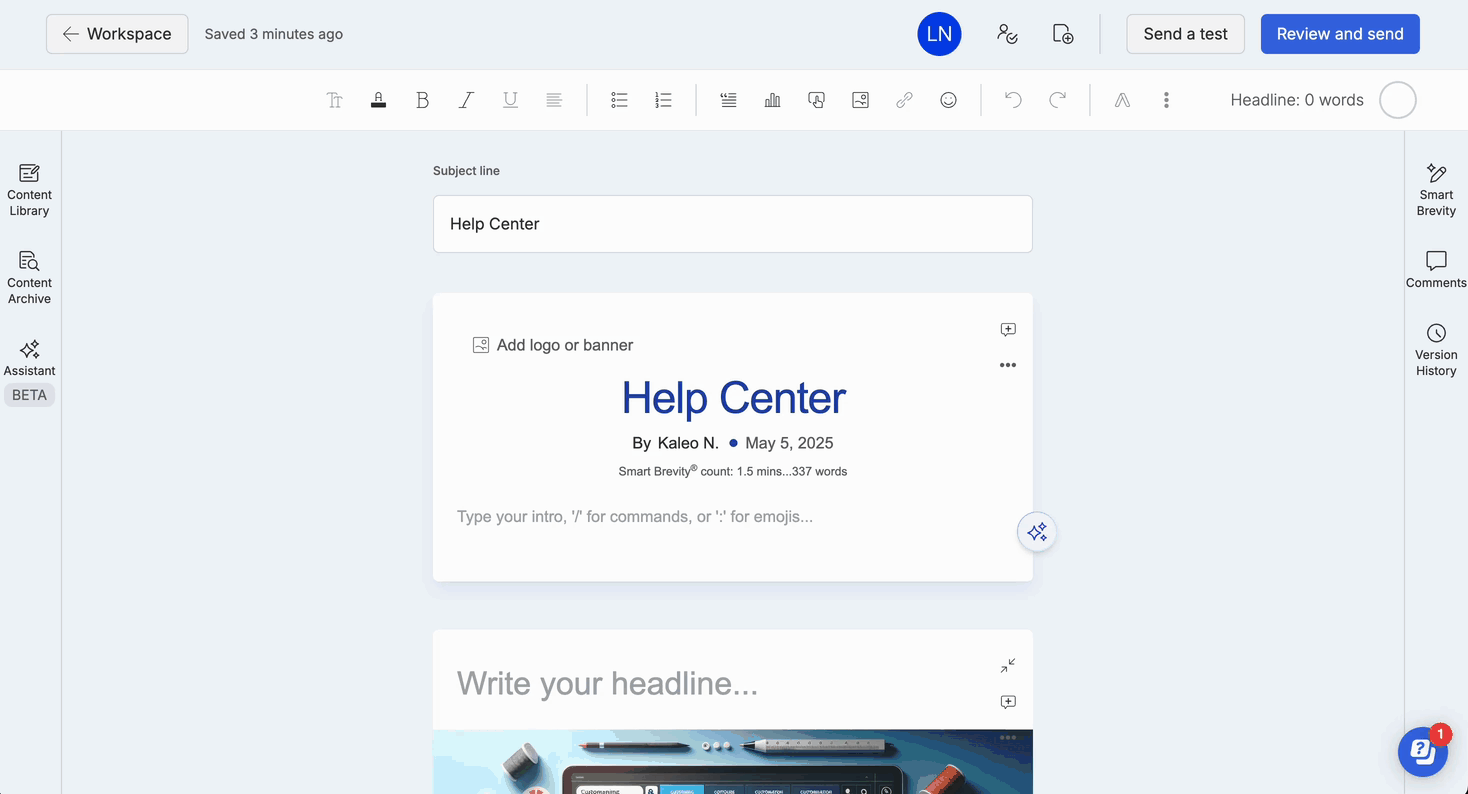Click the duplicate document plus icon
Image resolution: width=1468 pixels, height=794 pixels.
point(1063,34)
